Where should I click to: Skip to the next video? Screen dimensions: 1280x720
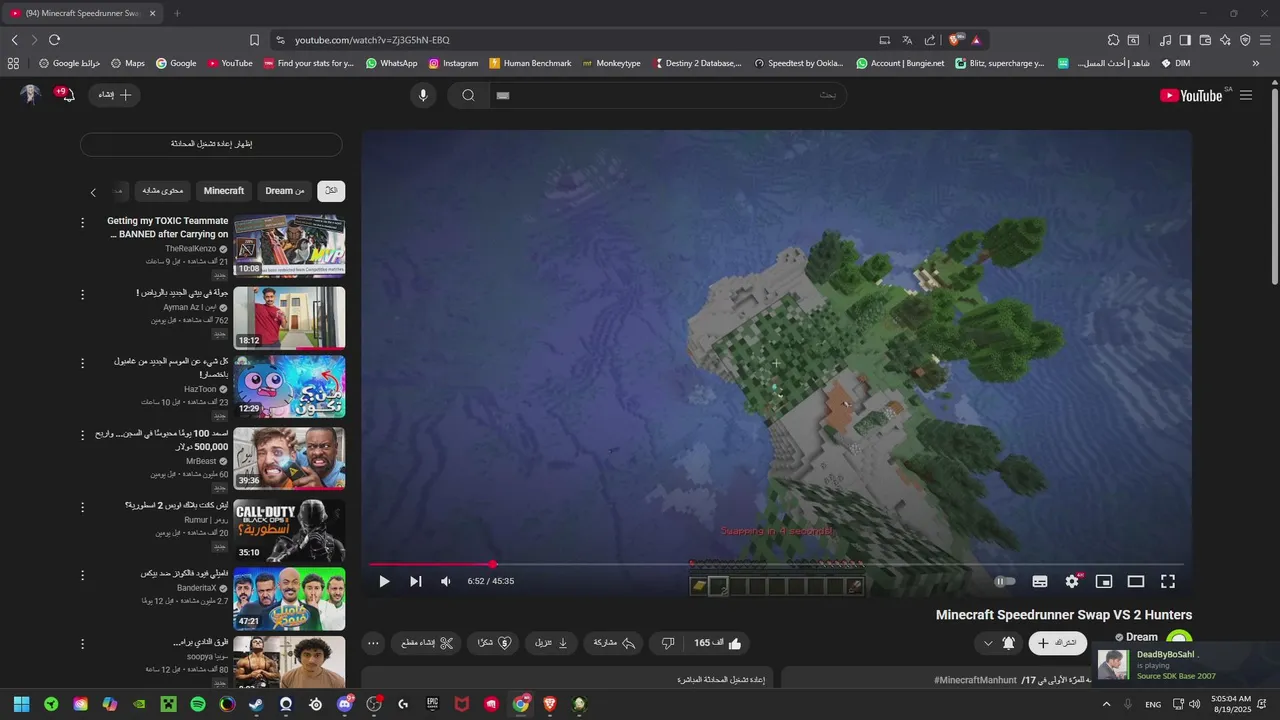(416, 581)
